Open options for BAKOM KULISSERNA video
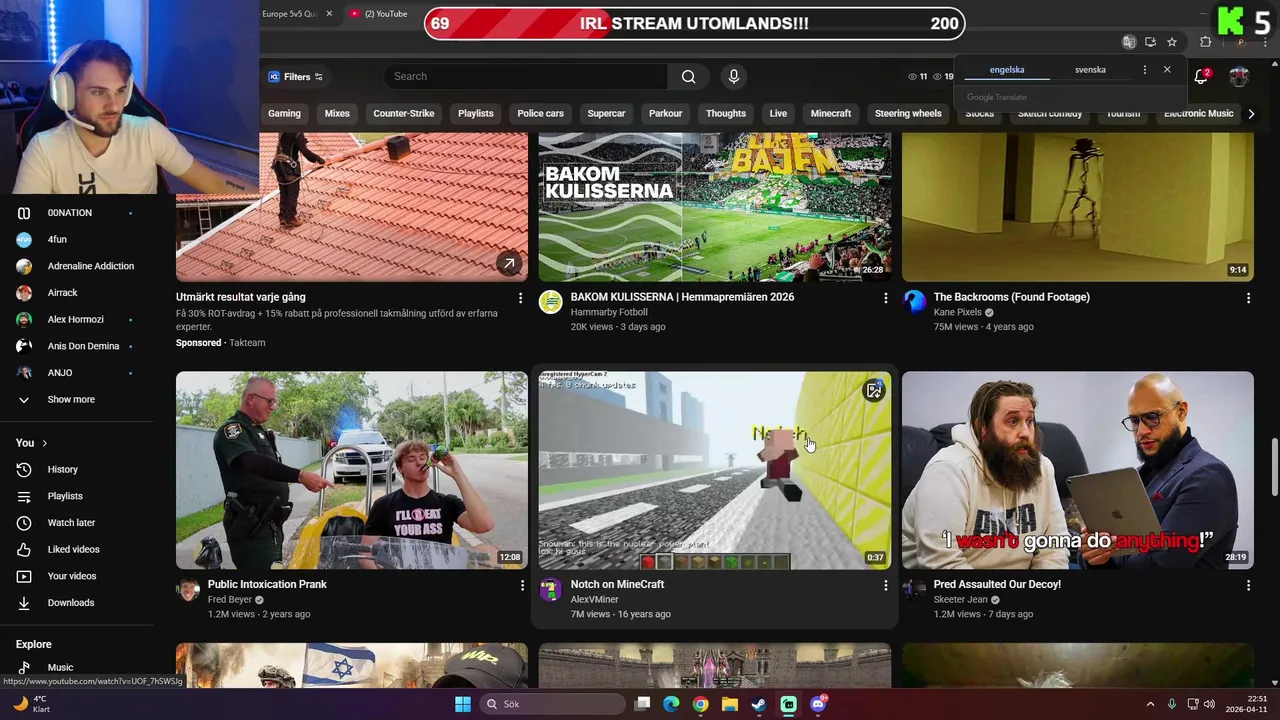Image resolution: width=1280 pixels, height=720 pixels. point(885,298)
